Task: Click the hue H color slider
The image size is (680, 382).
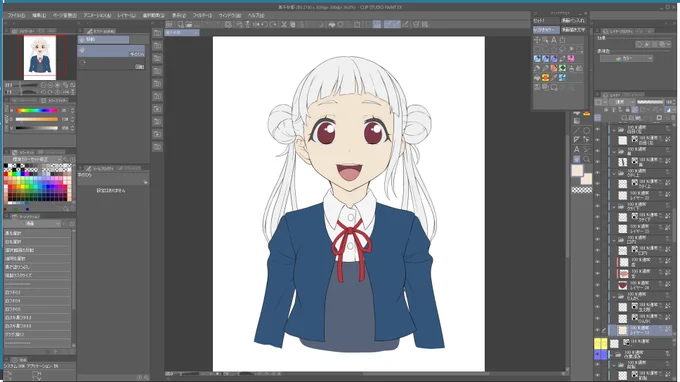Action: coord(36,111)
